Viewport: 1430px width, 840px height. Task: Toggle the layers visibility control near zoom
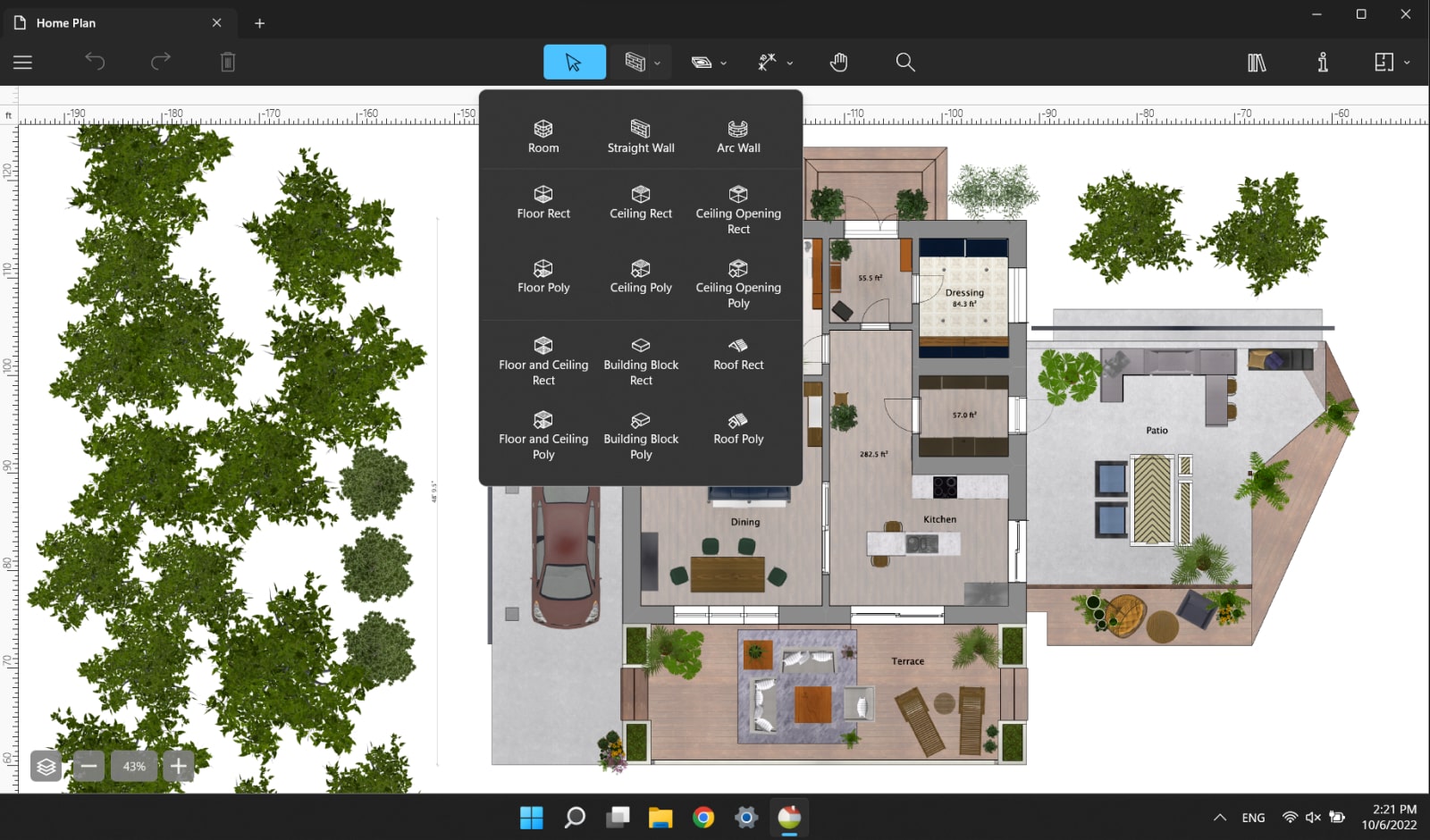46,766
